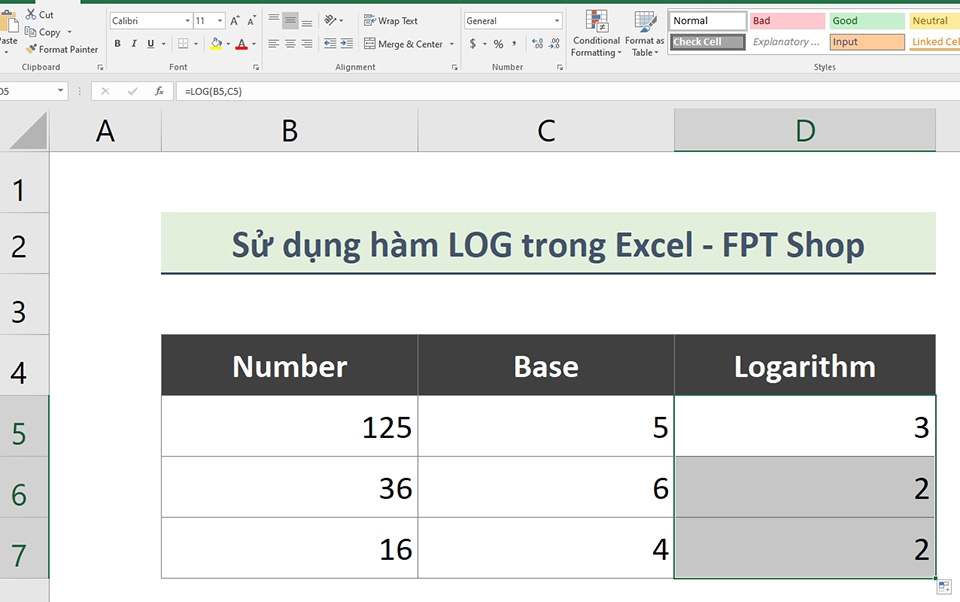
Task: Open the Font dialog launcher
Action: pos(256,67)
